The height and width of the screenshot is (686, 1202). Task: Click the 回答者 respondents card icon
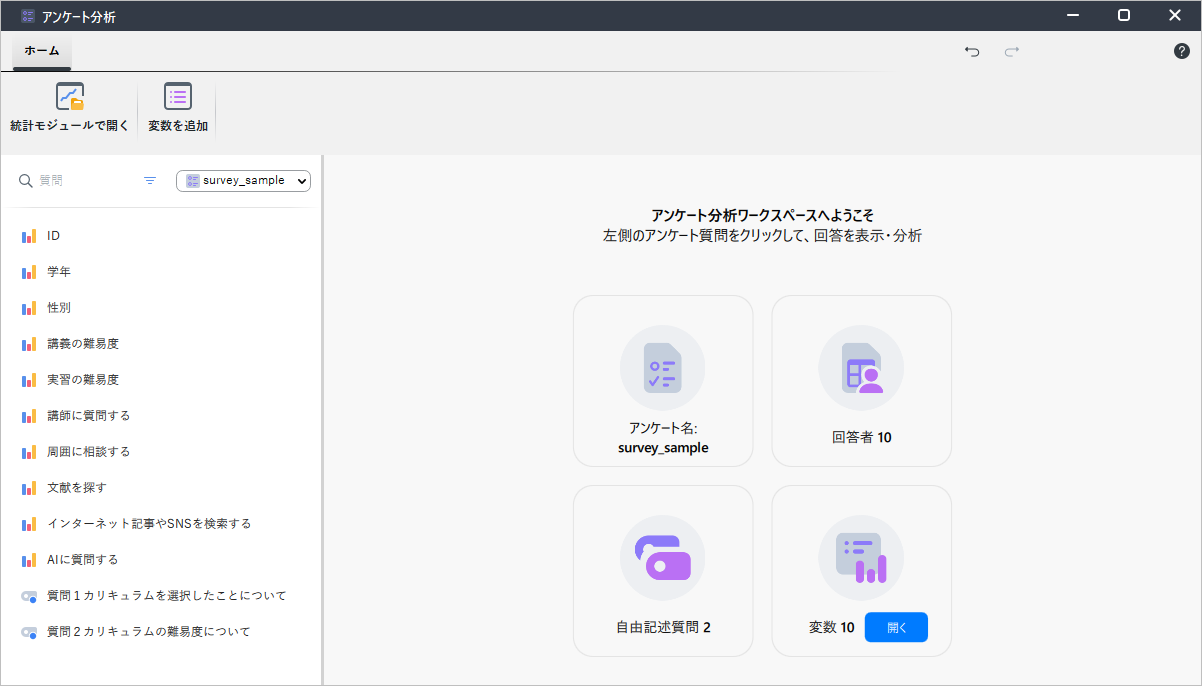coord(861,368)
